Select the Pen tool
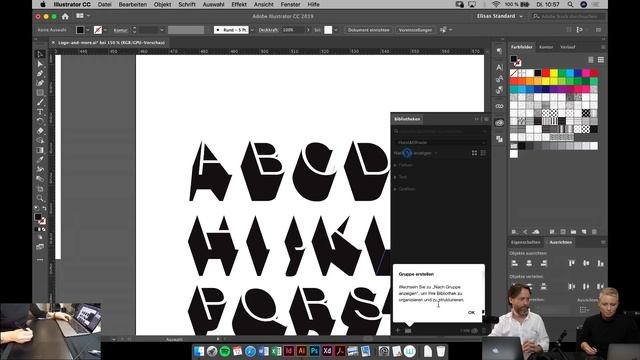The image size is (640, 360). click(x=40, y=73)
